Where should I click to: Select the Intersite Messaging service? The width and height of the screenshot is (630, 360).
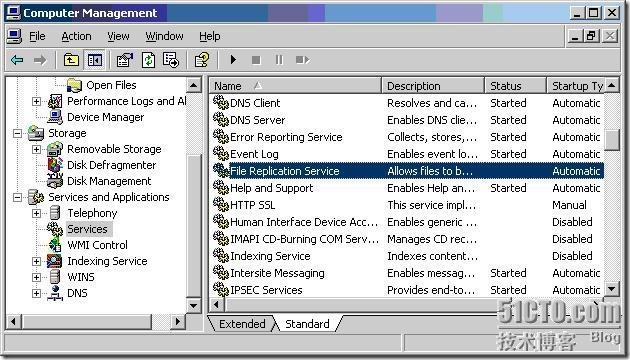(x=407, y=273)
